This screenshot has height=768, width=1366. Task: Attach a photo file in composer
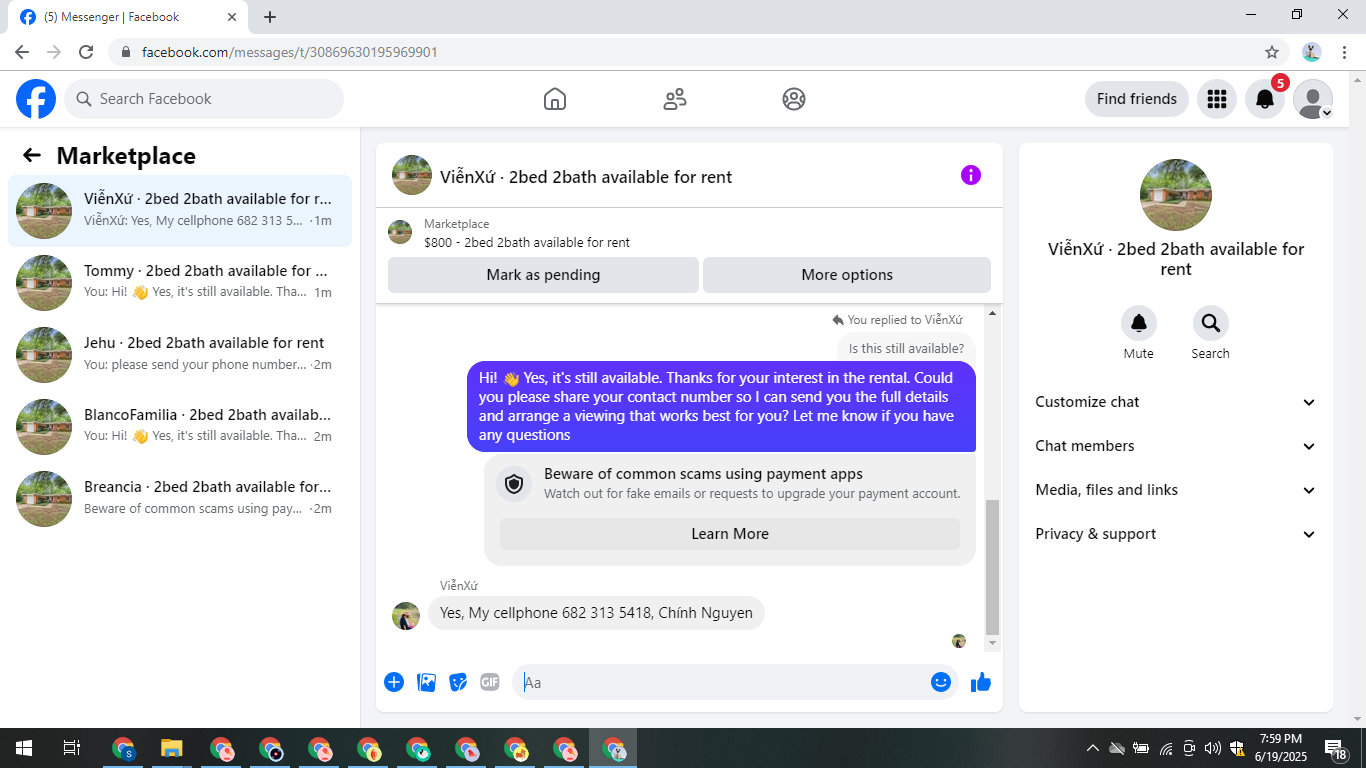coord(426,682)
